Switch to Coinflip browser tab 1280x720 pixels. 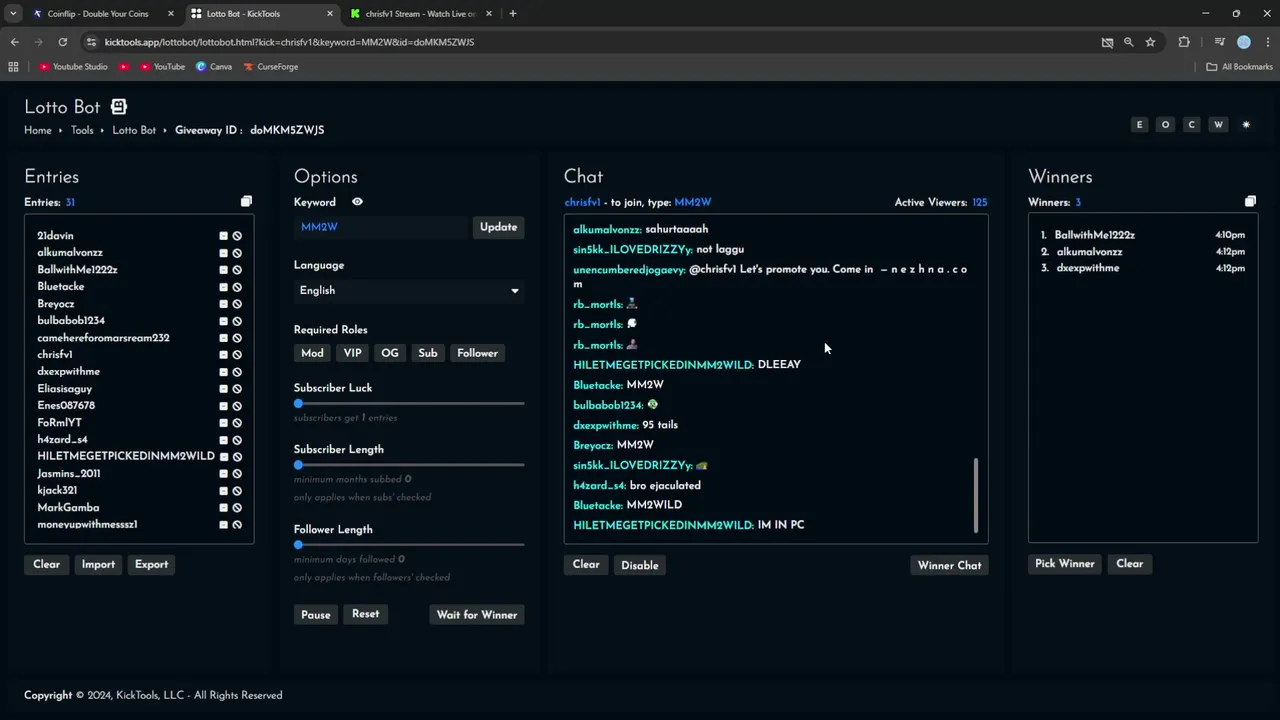coord(104,14)
